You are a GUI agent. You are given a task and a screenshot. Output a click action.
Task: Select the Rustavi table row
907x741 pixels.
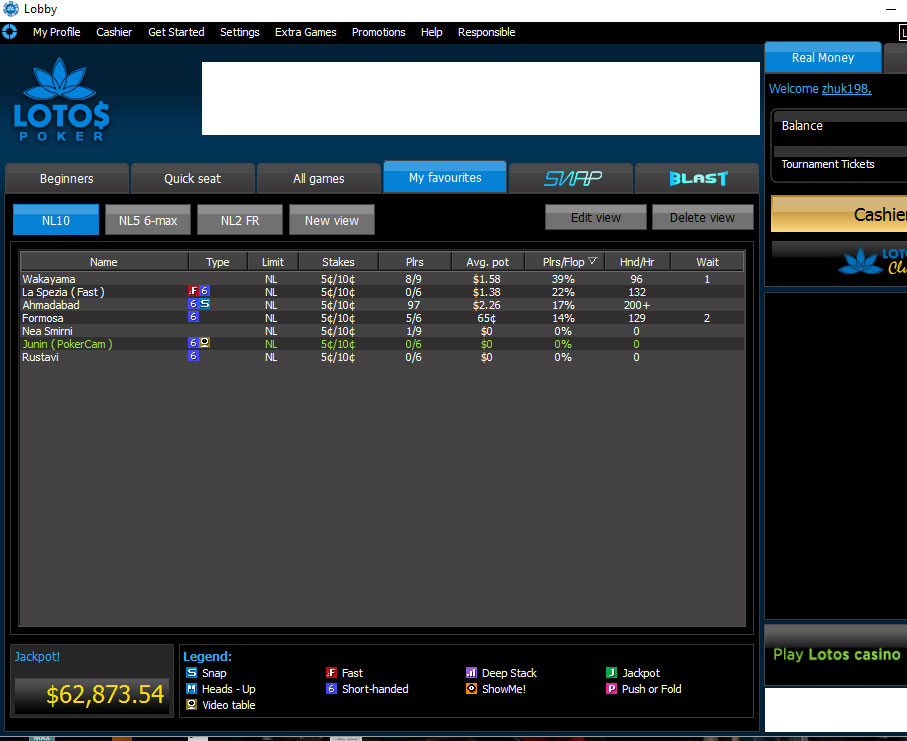click(382, 357)
